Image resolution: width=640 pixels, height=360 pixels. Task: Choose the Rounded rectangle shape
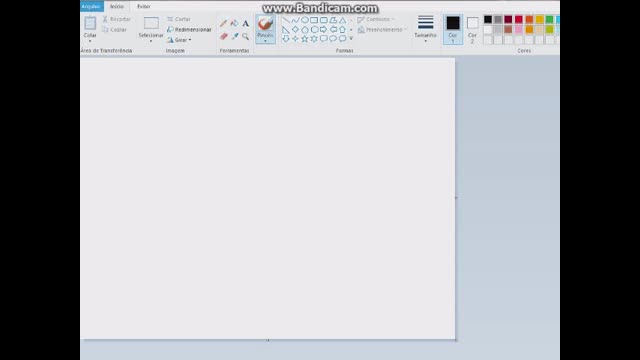point(323,20)
